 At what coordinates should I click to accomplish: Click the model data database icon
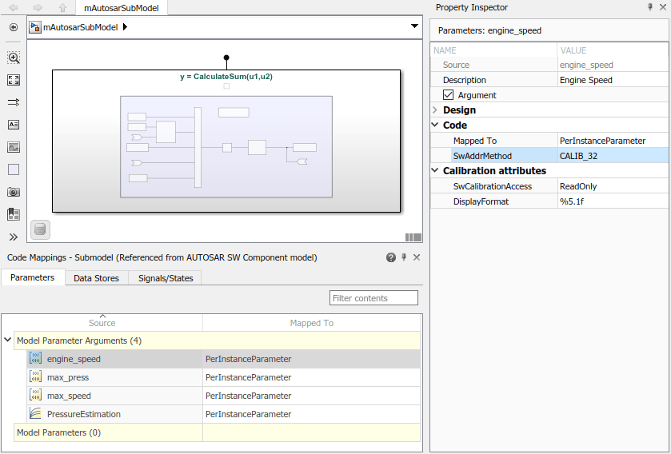(40, 229)
